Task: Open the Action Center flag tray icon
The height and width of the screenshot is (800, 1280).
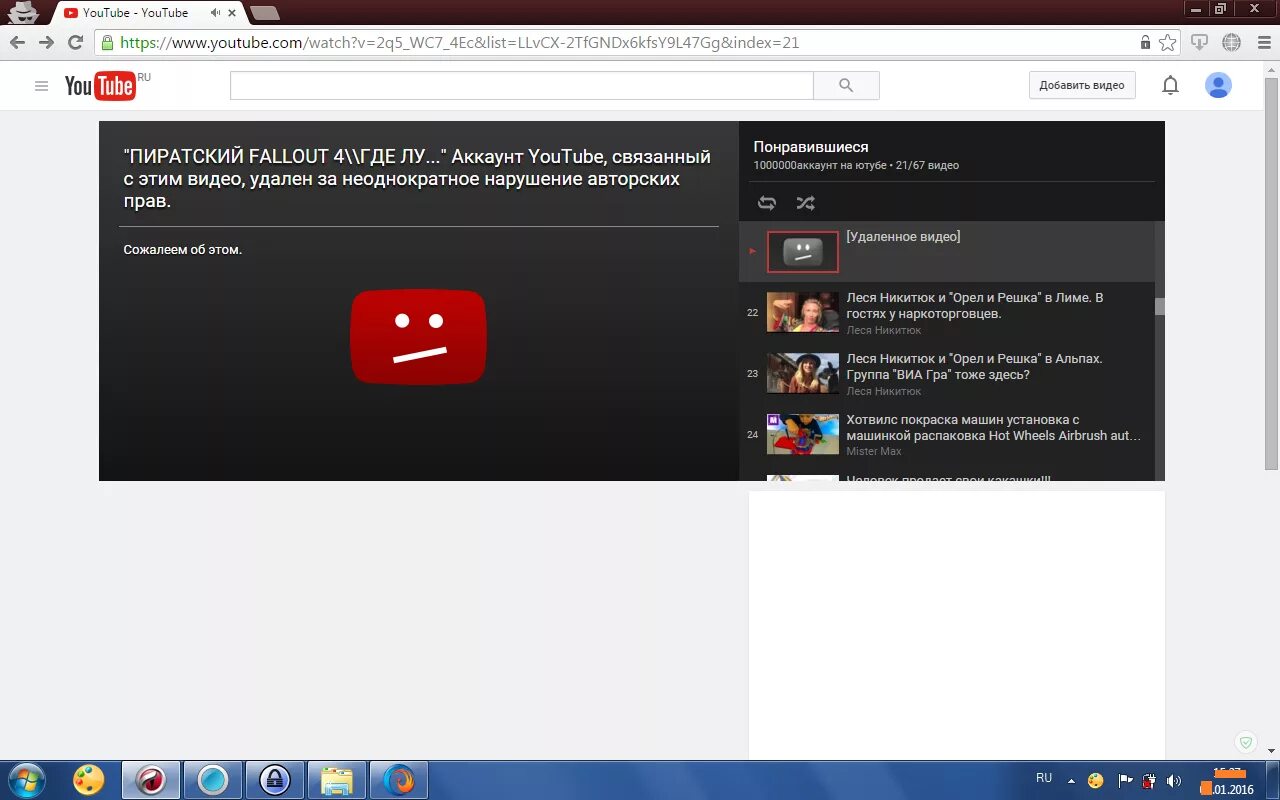Action: pos(1125,781)
